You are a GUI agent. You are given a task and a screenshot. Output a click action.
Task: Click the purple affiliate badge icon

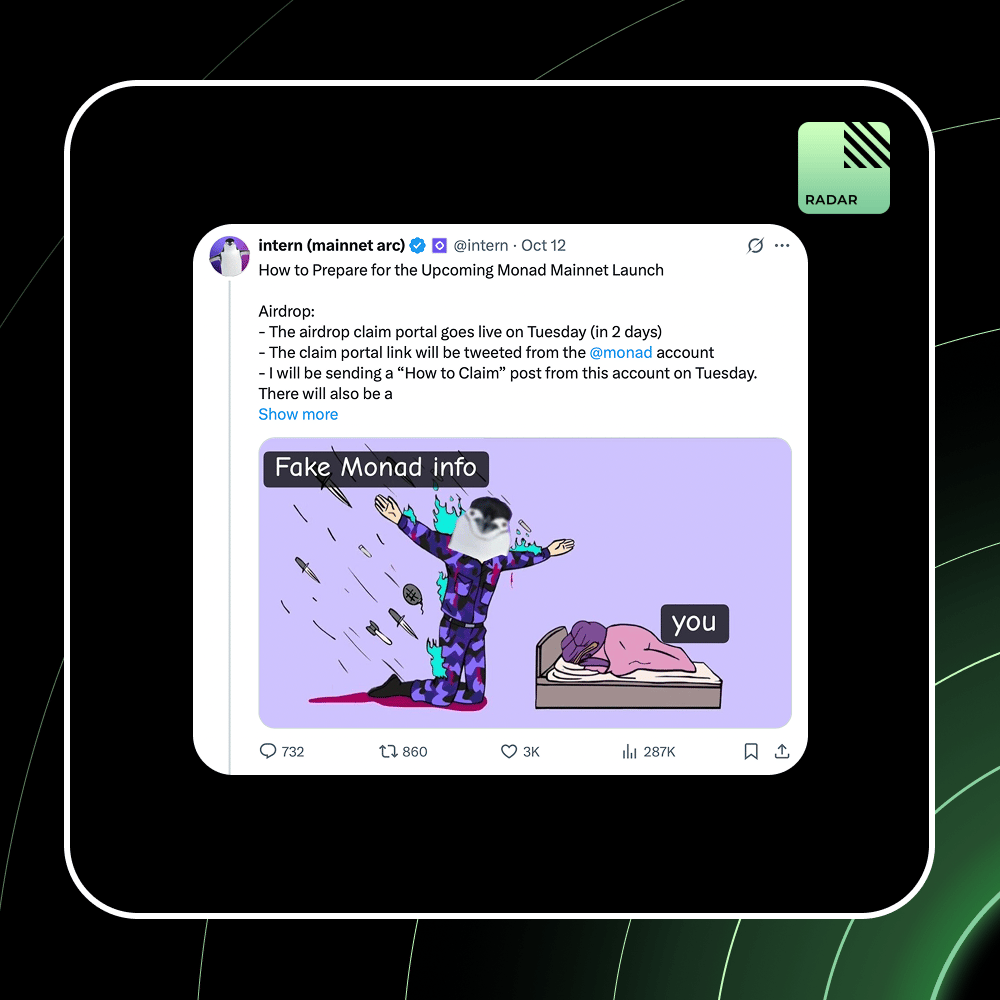[x=439, y=246]
